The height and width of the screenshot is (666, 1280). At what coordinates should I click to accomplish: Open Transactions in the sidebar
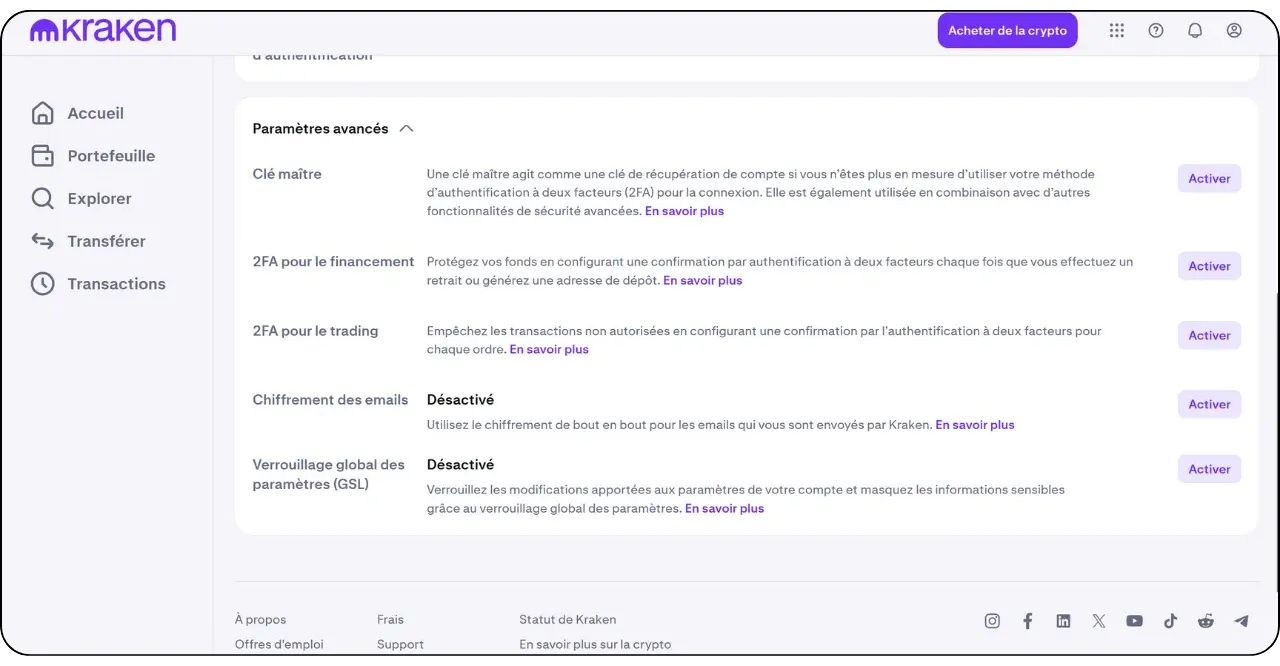pos(116,284)
